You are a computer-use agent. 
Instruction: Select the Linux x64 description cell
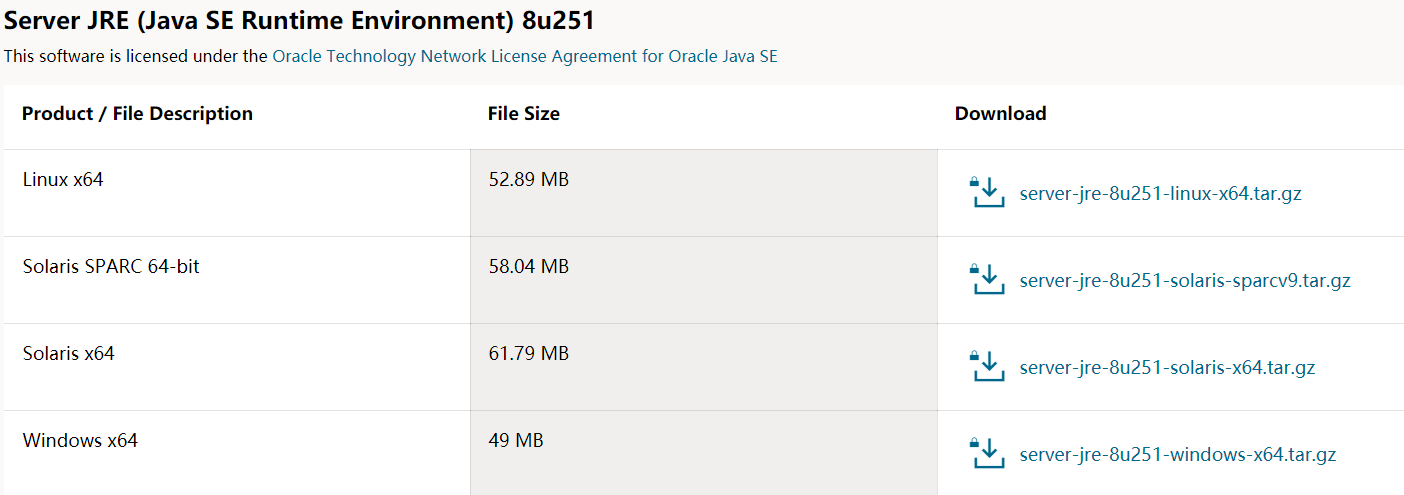point(63,180)
